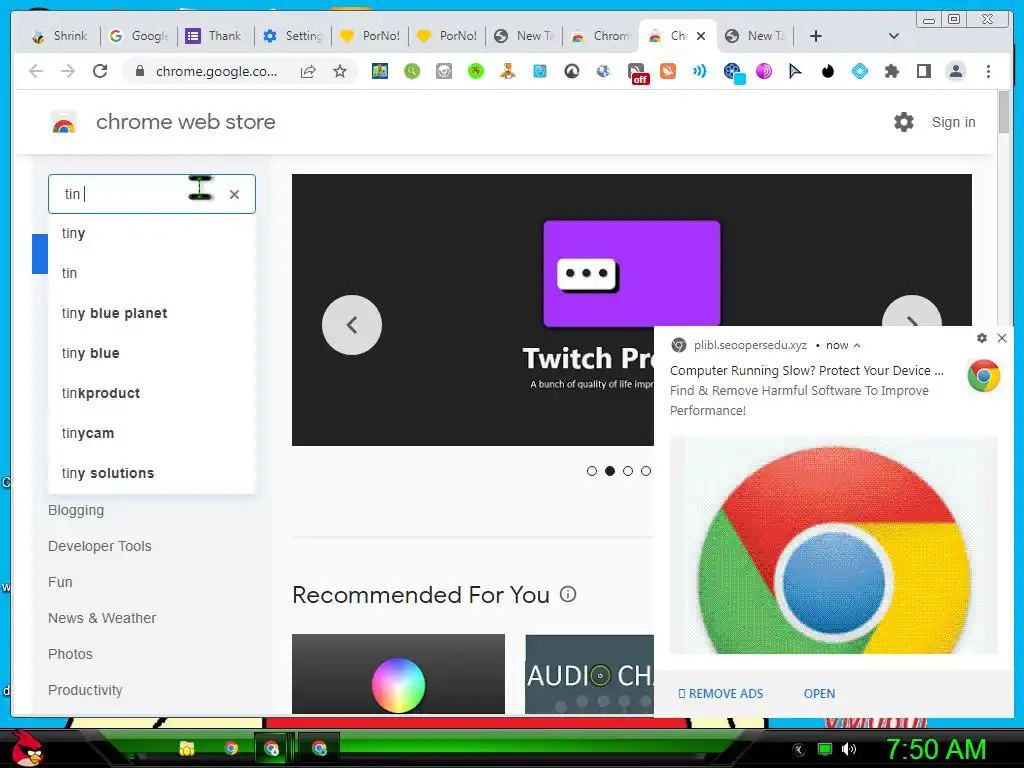Image resolution: width=1024 pixels, height=768 pixels.
Task: Click the purple onion-circle extension icon
Action: pyautogui.click(x=763, y=71)
